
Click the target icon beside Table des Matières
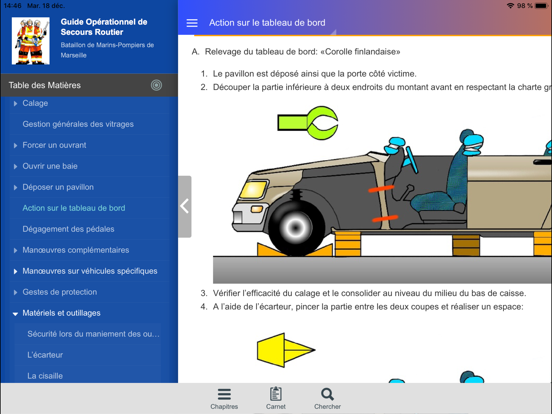click(156, 85)
